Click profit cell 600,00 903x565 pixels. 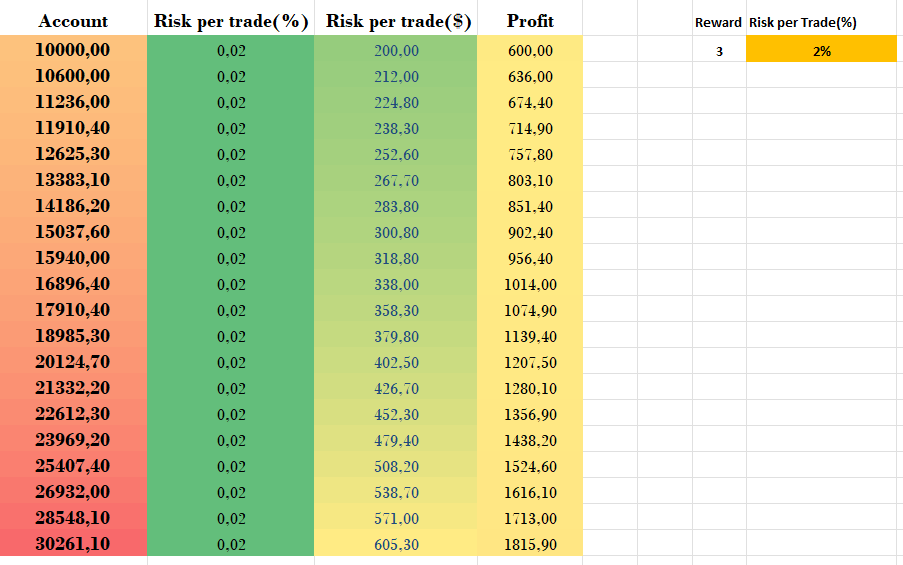(x=529, y=50)
